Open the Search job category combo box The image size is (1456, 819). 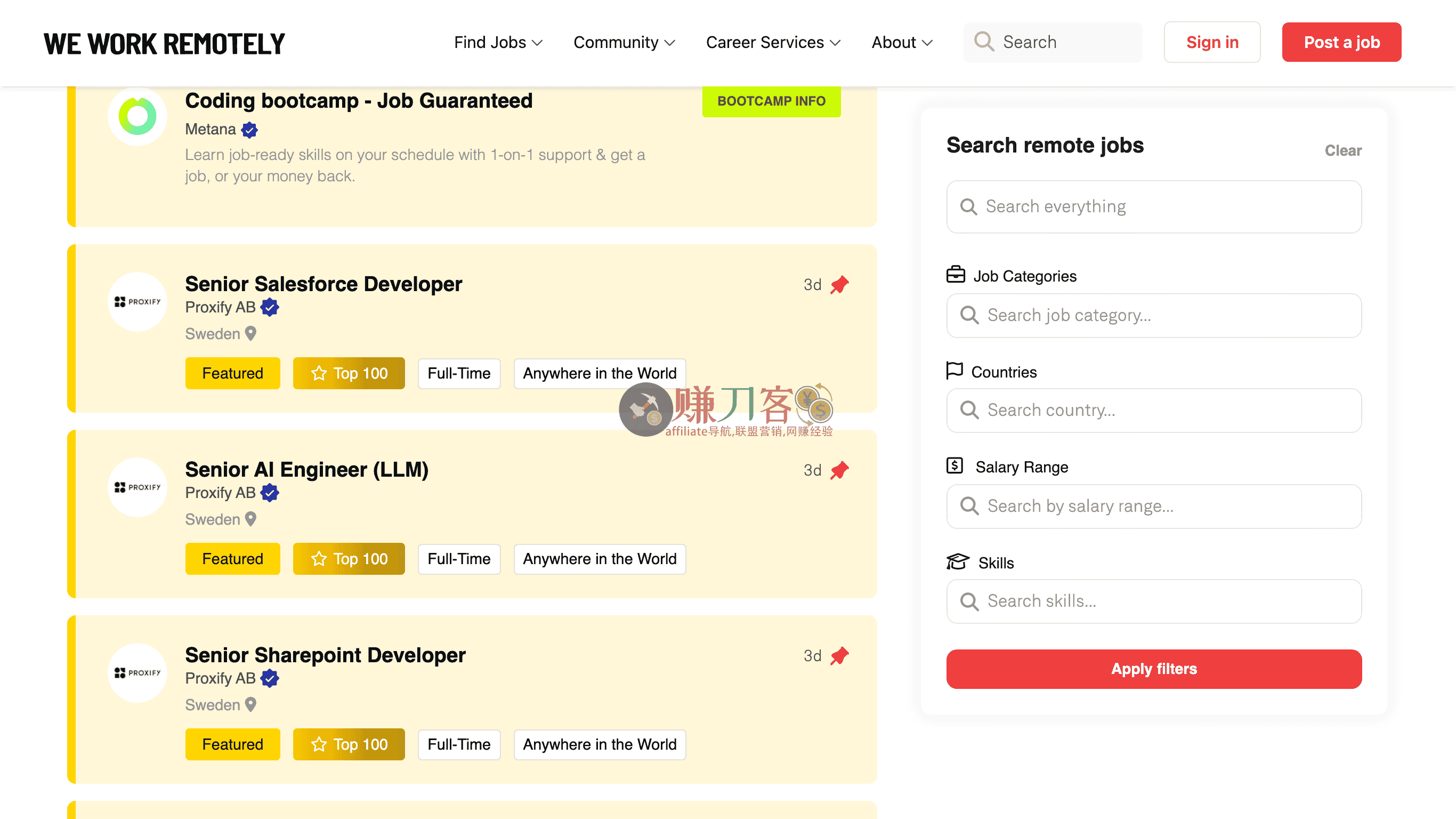pos(1154,315)
